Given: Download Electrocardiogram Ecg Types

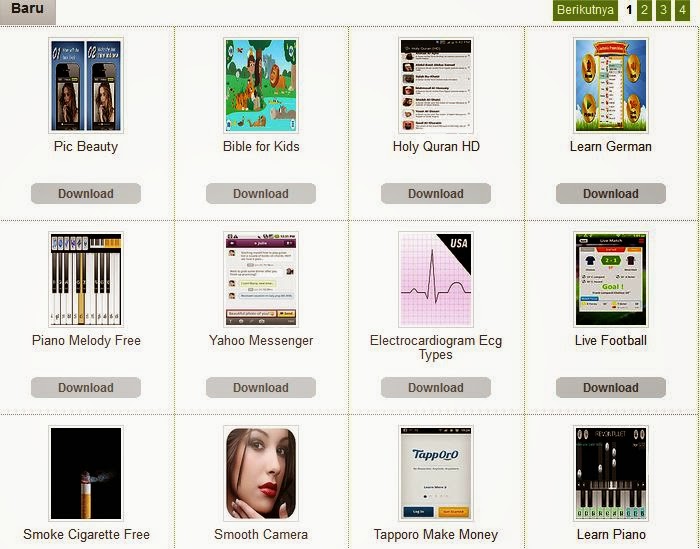Looking at the screenshot, I should (436, 387).
